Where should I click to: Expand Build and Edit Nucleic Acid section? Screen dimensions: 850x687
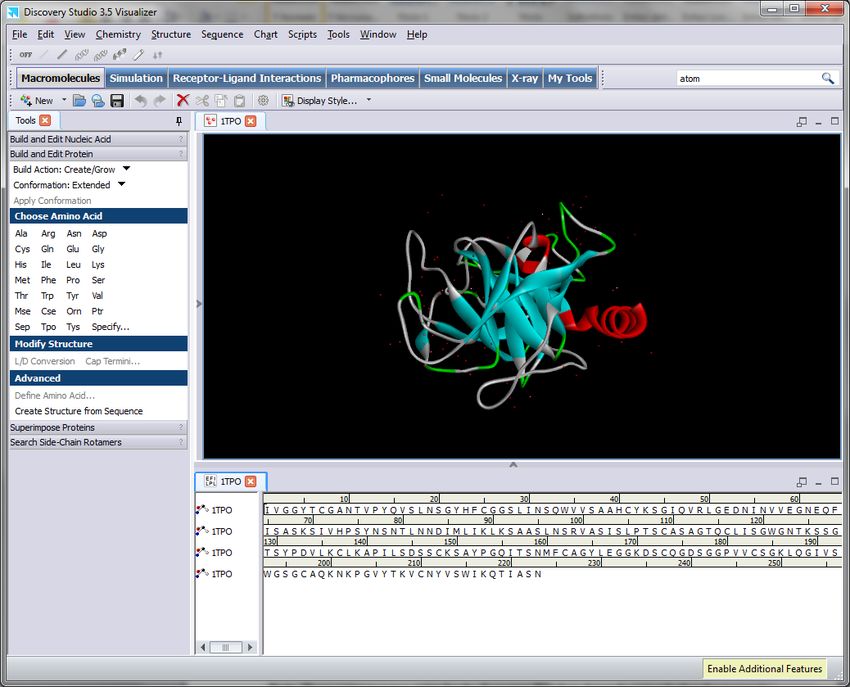98,139
